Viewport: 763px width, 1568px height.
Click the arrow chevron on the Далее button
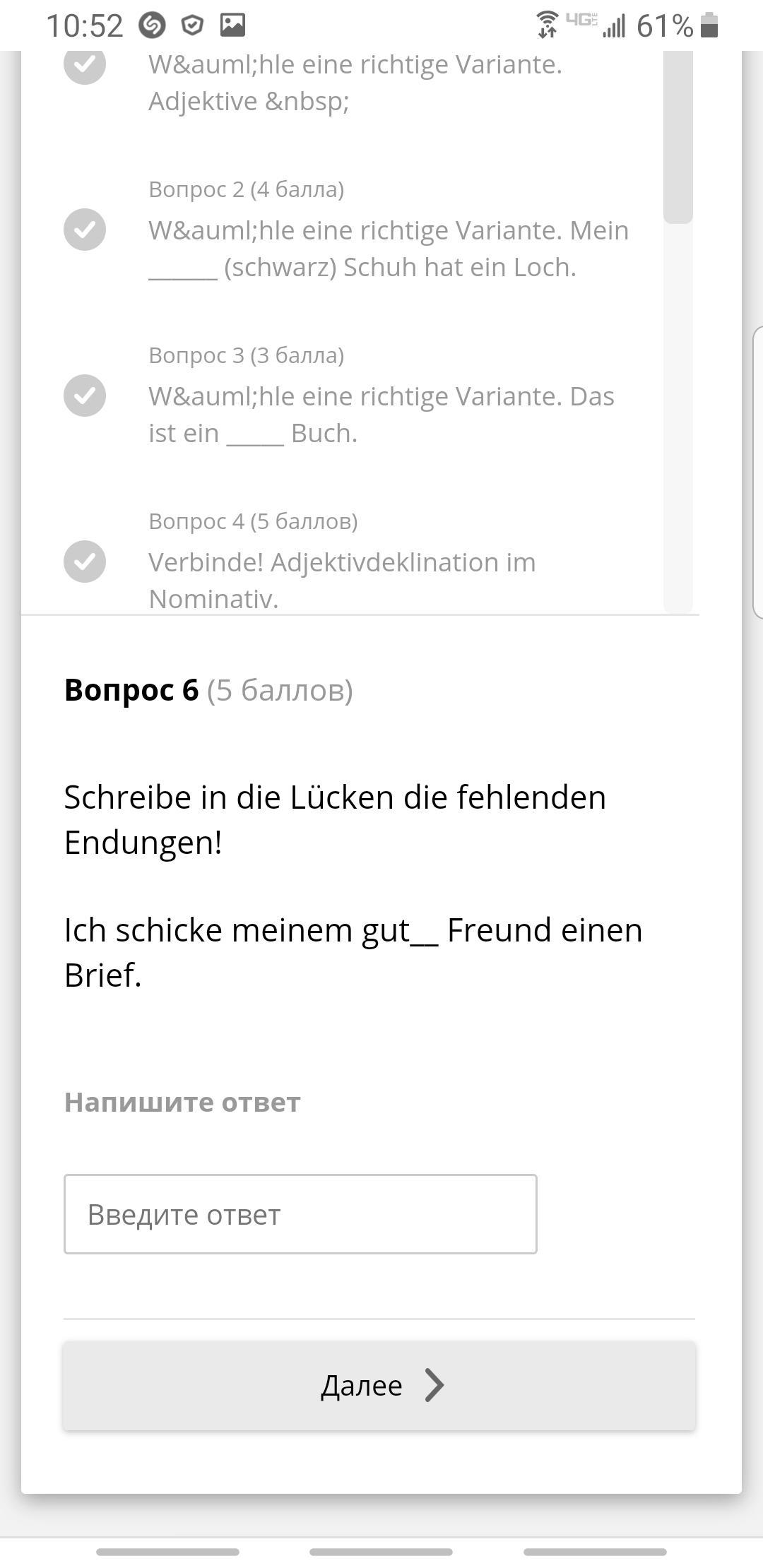[434, 1385]
